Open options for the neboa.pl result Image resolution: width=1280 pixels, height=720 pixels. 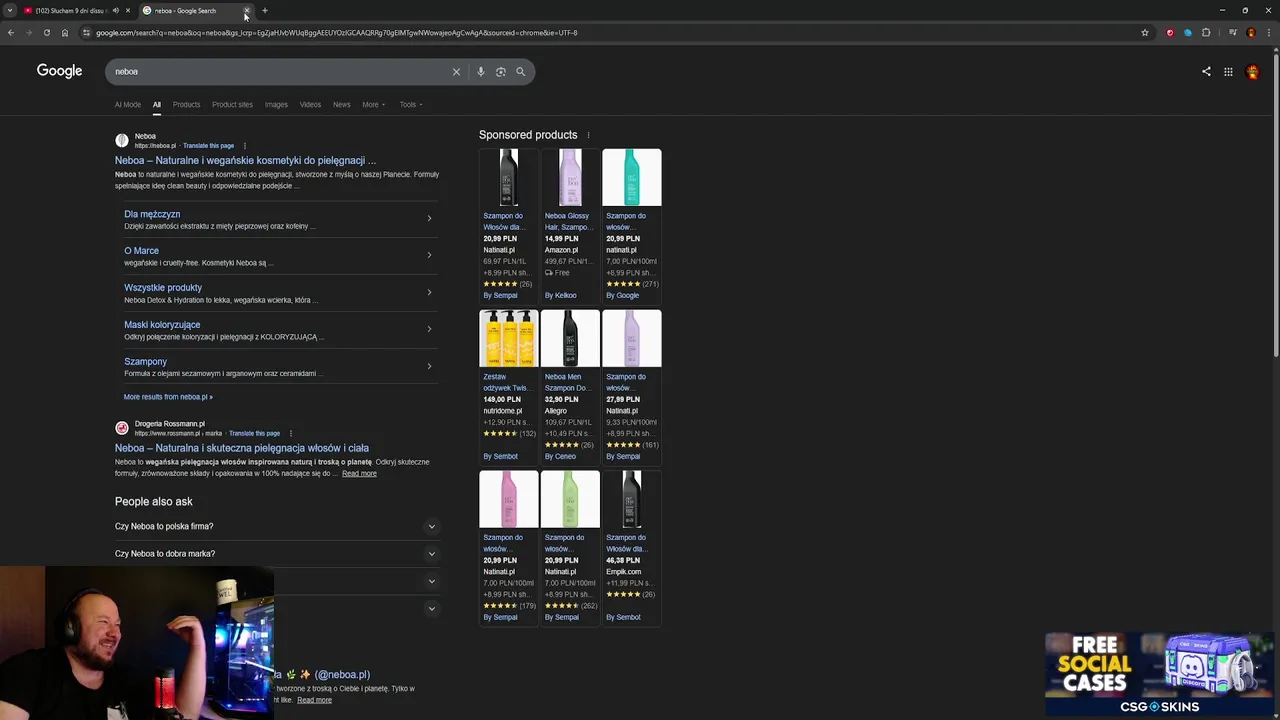(244, 146)
